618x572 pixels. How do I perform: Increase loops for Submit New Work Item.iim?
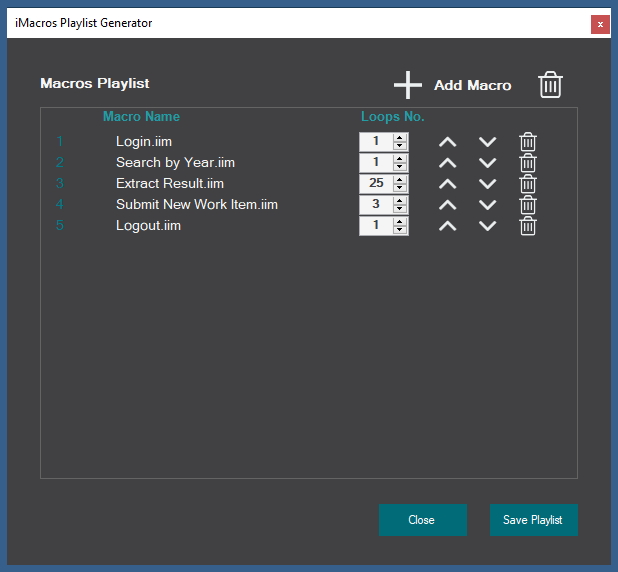click(400, 201)
